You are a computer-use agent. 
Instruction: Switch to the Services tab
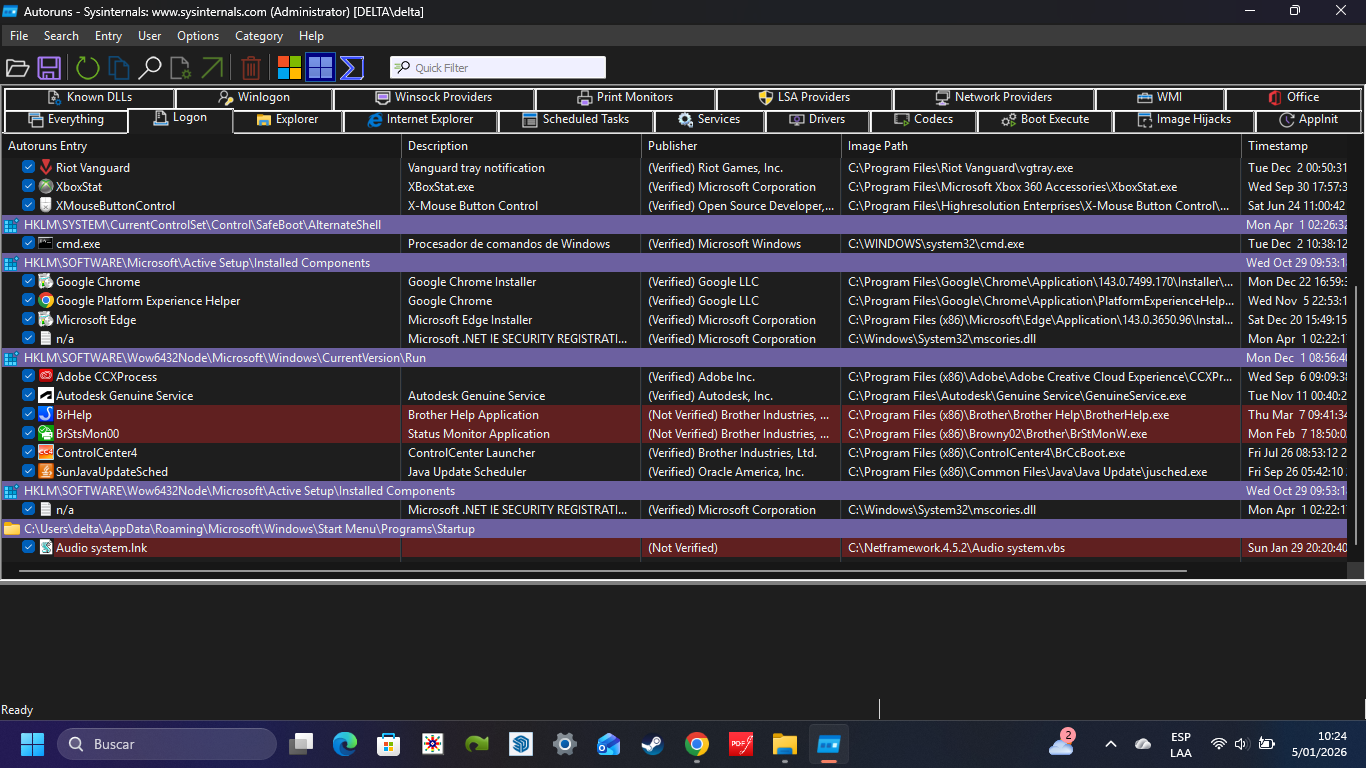click(x=709, y=120)
